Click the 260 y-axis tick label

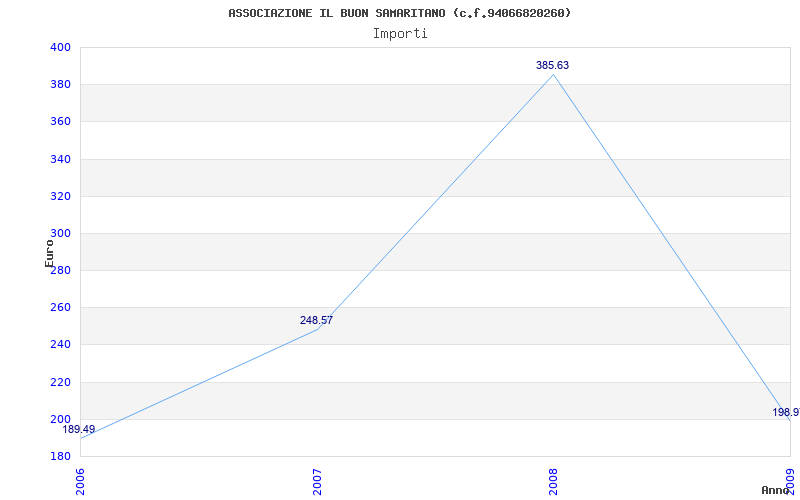point(60,308)
